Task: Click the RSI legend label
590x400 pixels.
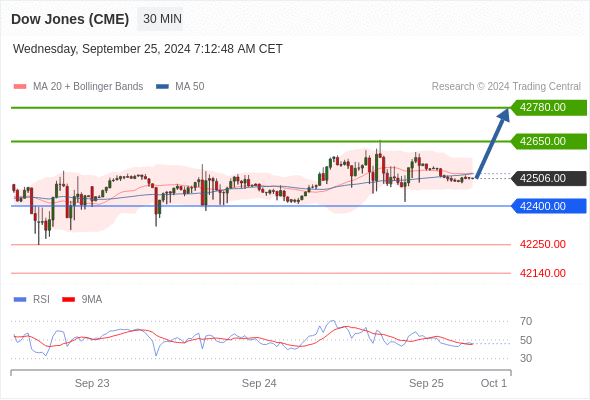Action: click(41, 300)
